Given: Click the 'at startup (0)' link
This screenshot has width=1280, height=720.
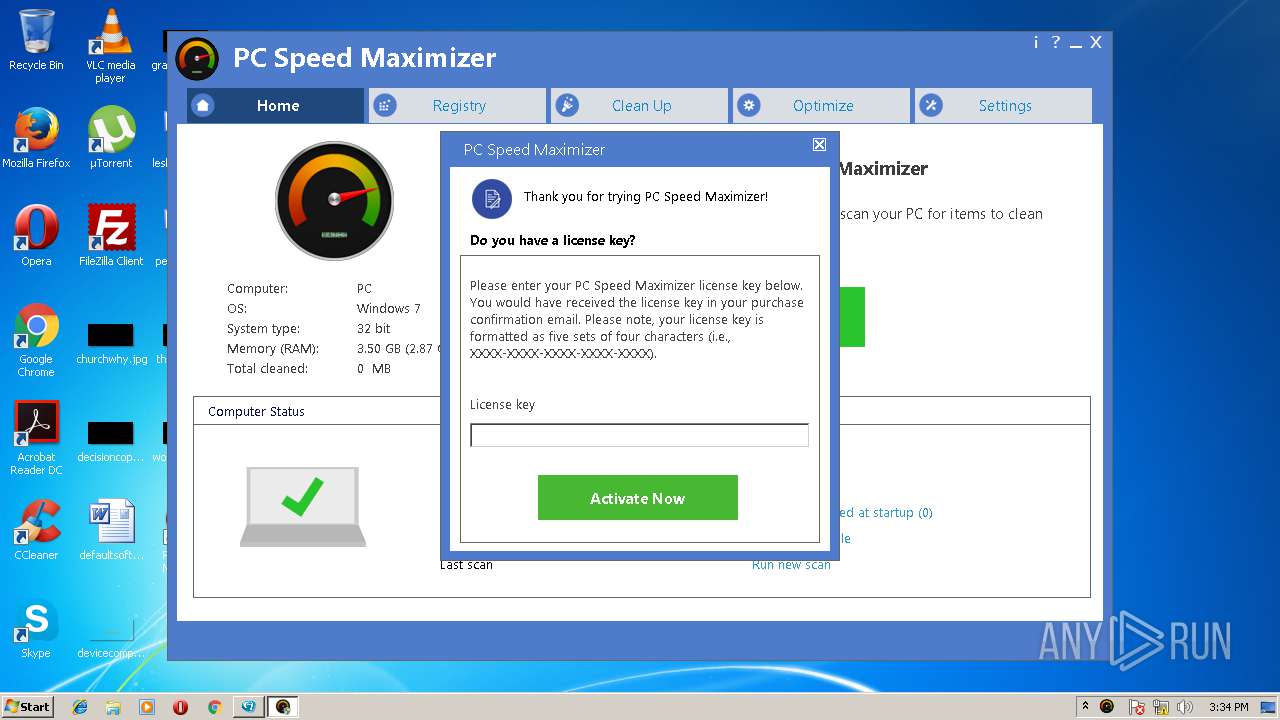Looking at the screenshot, I should (x=885, y=512).
